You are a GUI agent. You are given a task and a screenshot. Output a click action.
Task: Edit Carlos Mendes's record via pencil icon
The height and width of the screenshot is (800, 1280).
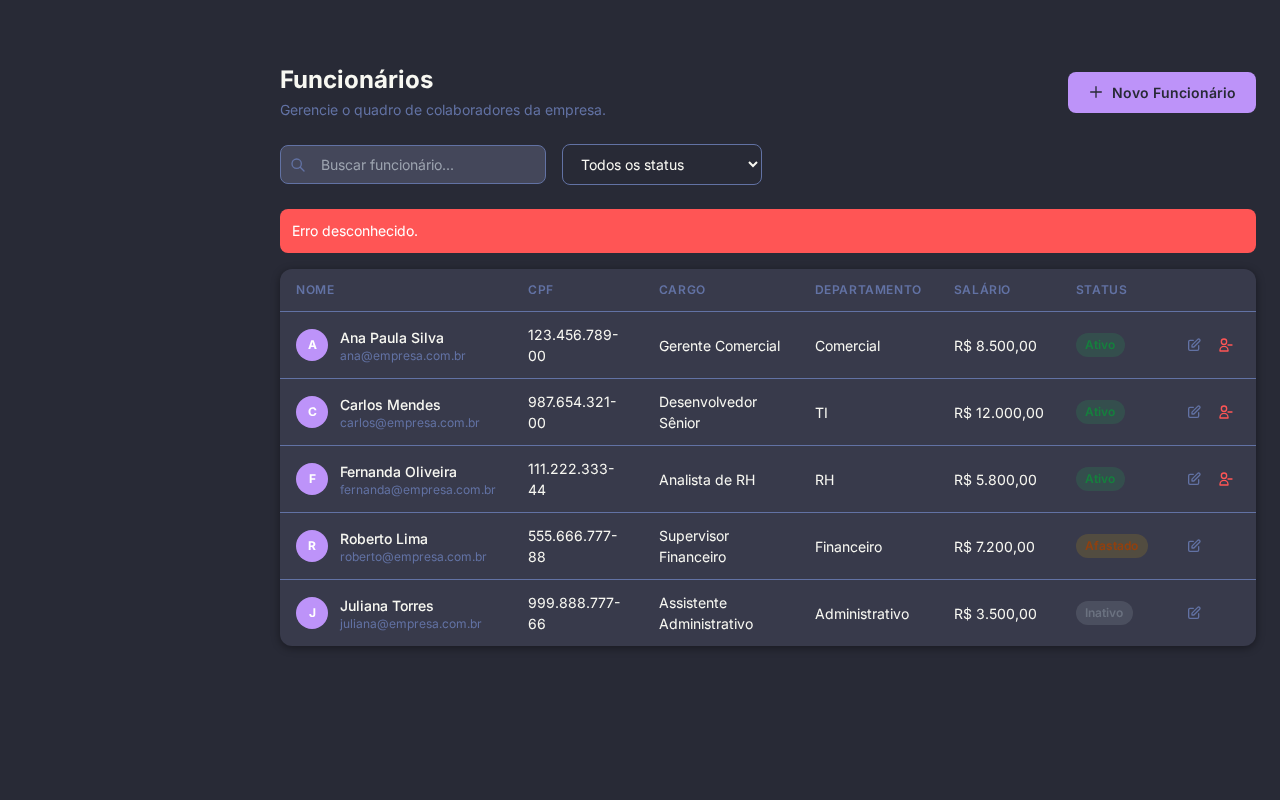1194,411
